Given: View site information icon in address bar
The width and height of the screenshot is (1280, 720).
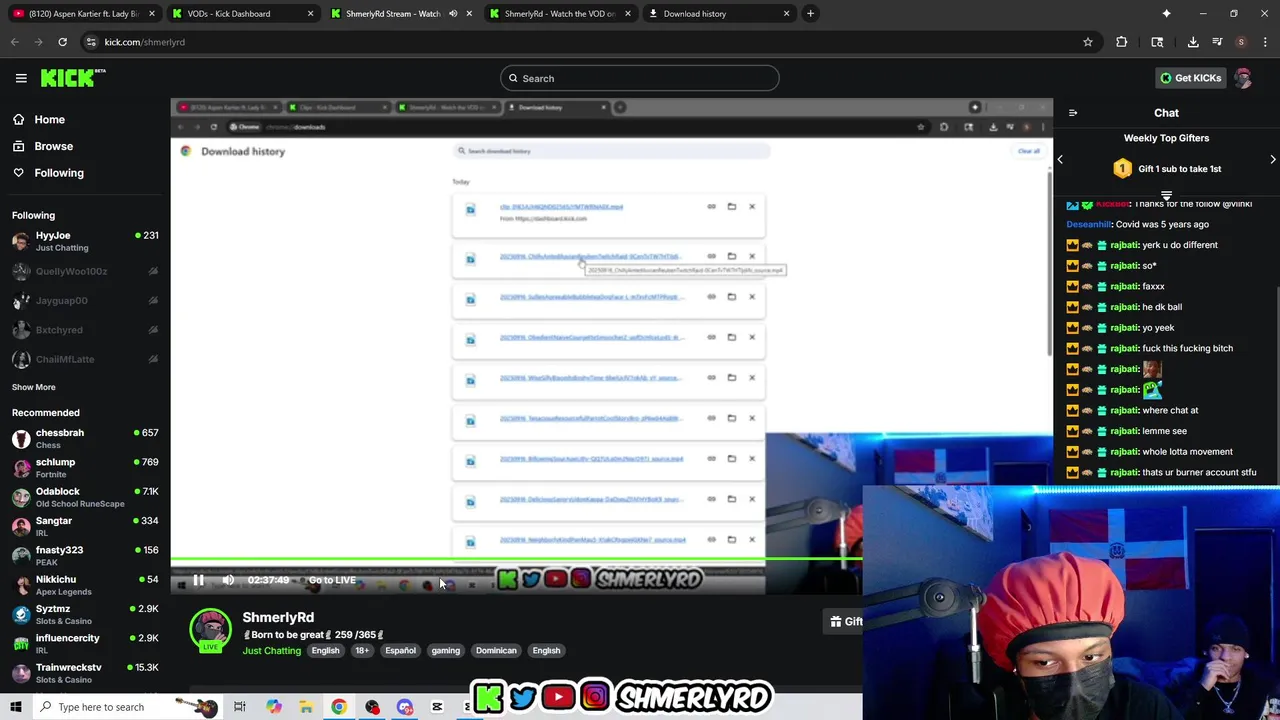Looking at the screenshot, I should pyautogui.click(x=91, y=42).
